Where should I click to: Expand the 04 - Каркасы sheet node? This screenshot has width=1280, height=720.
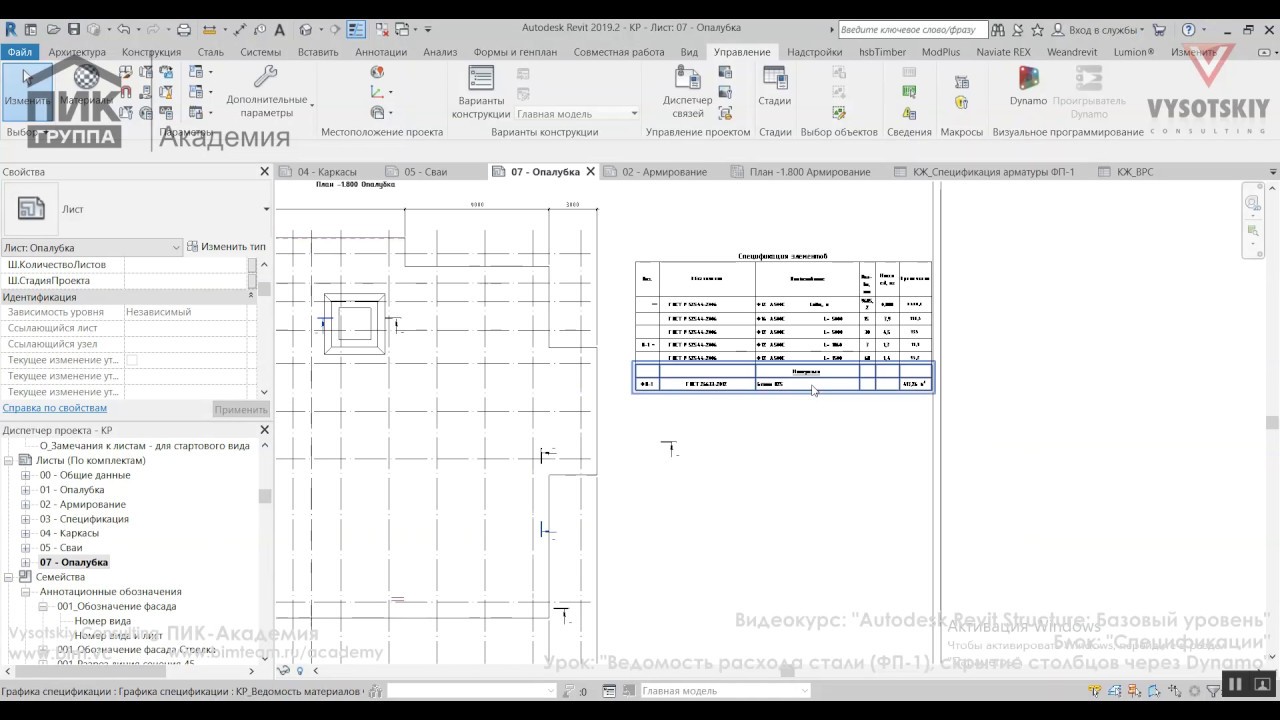click(x=26, y=533)
